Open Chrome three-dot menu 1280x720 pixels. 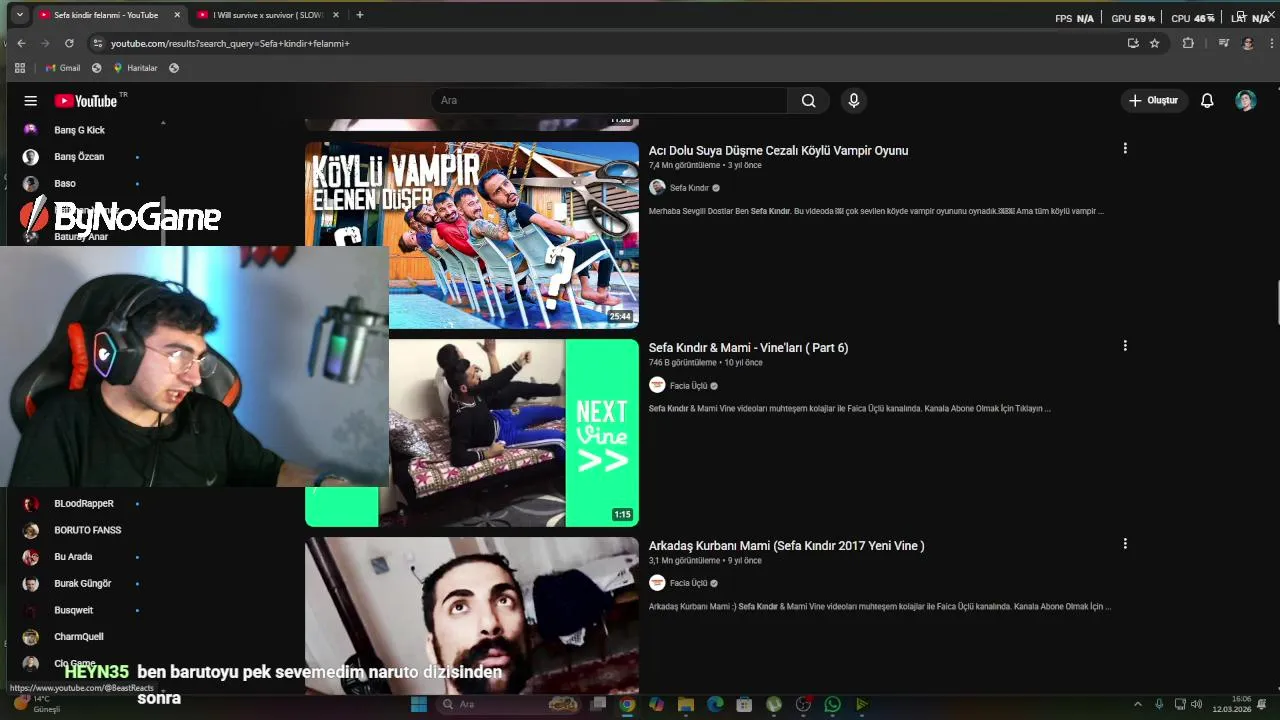point(1272,43)
